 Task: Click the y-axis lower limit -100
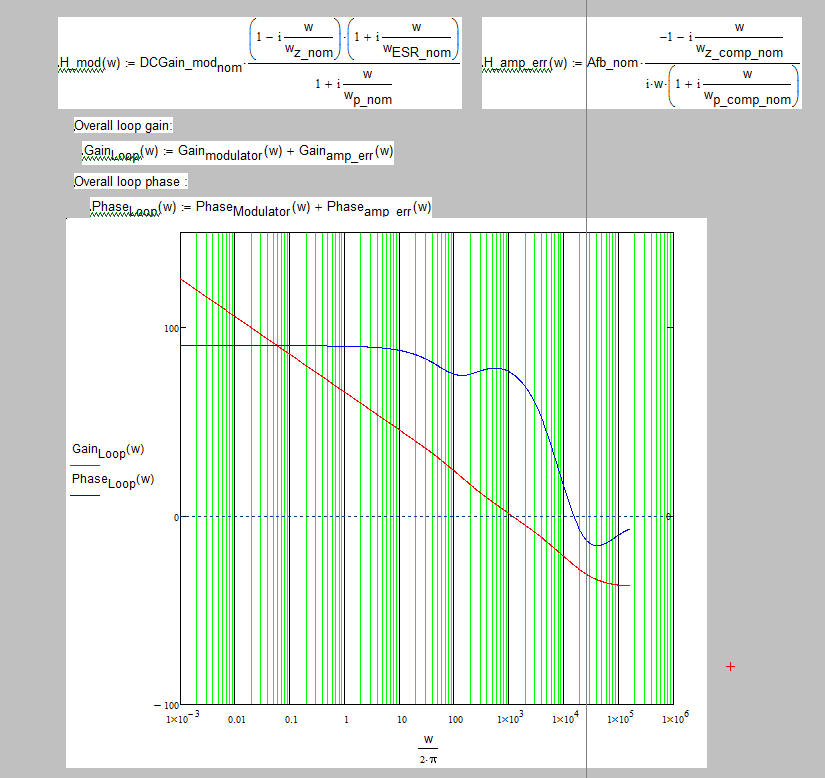166,705
